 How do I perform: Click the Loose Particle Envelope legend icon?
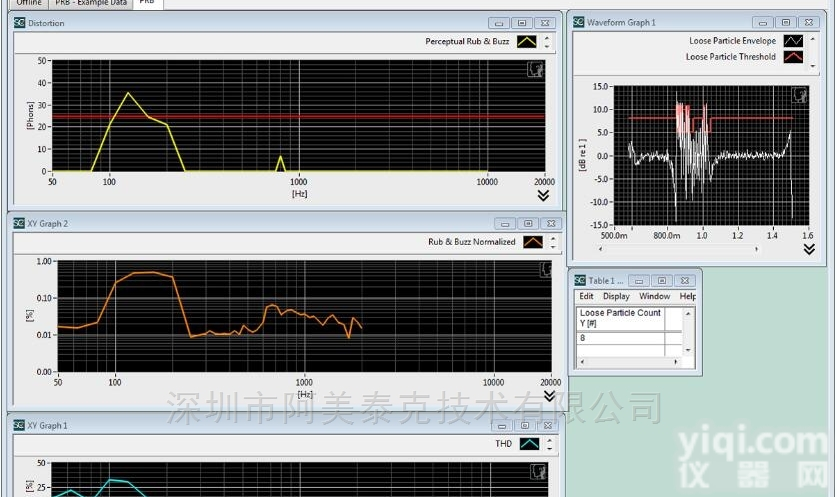click(792, 41)
